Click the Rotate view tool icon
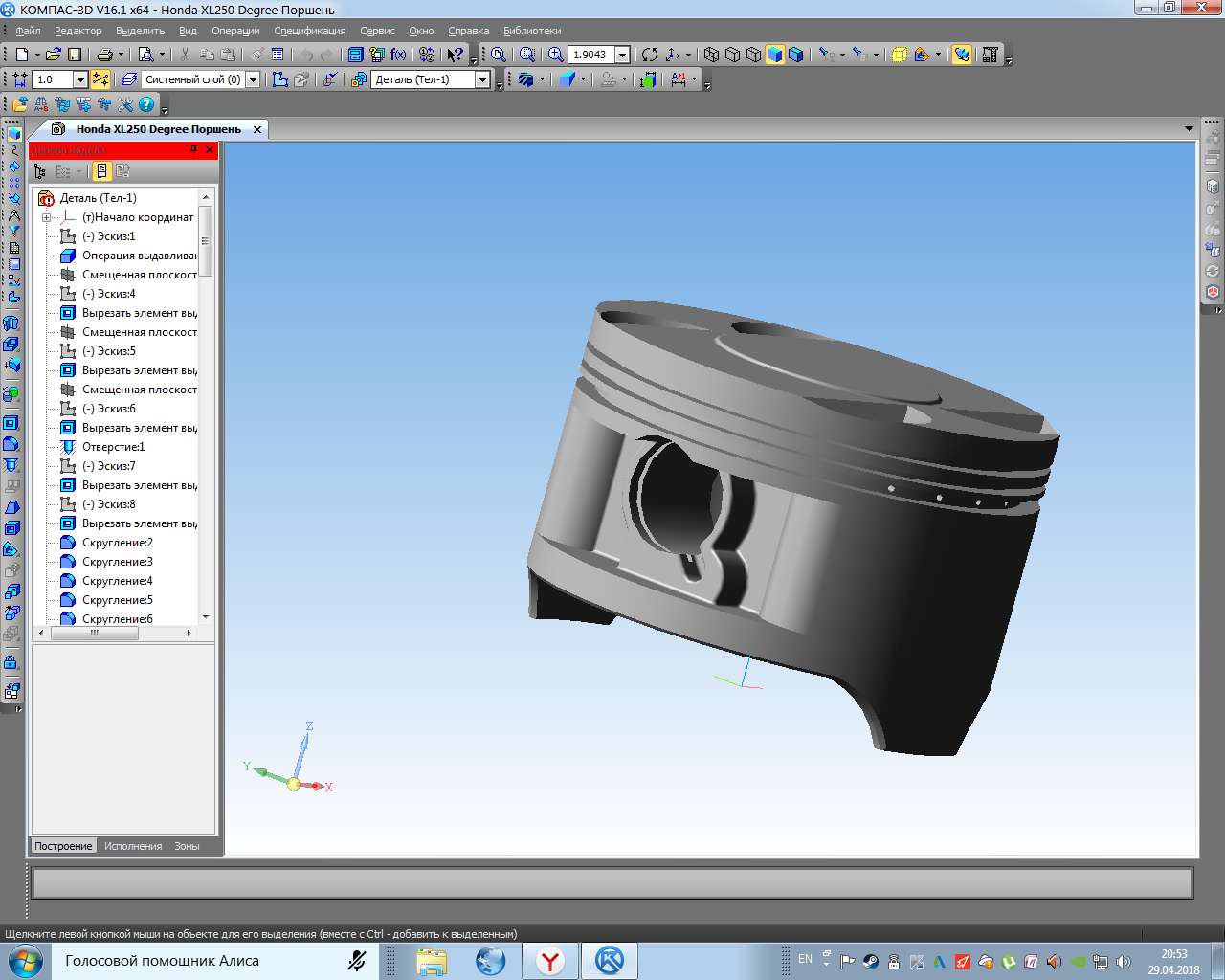Image resolution: width=1225 pixels, height=980 pixels. [x=650, y=55]
